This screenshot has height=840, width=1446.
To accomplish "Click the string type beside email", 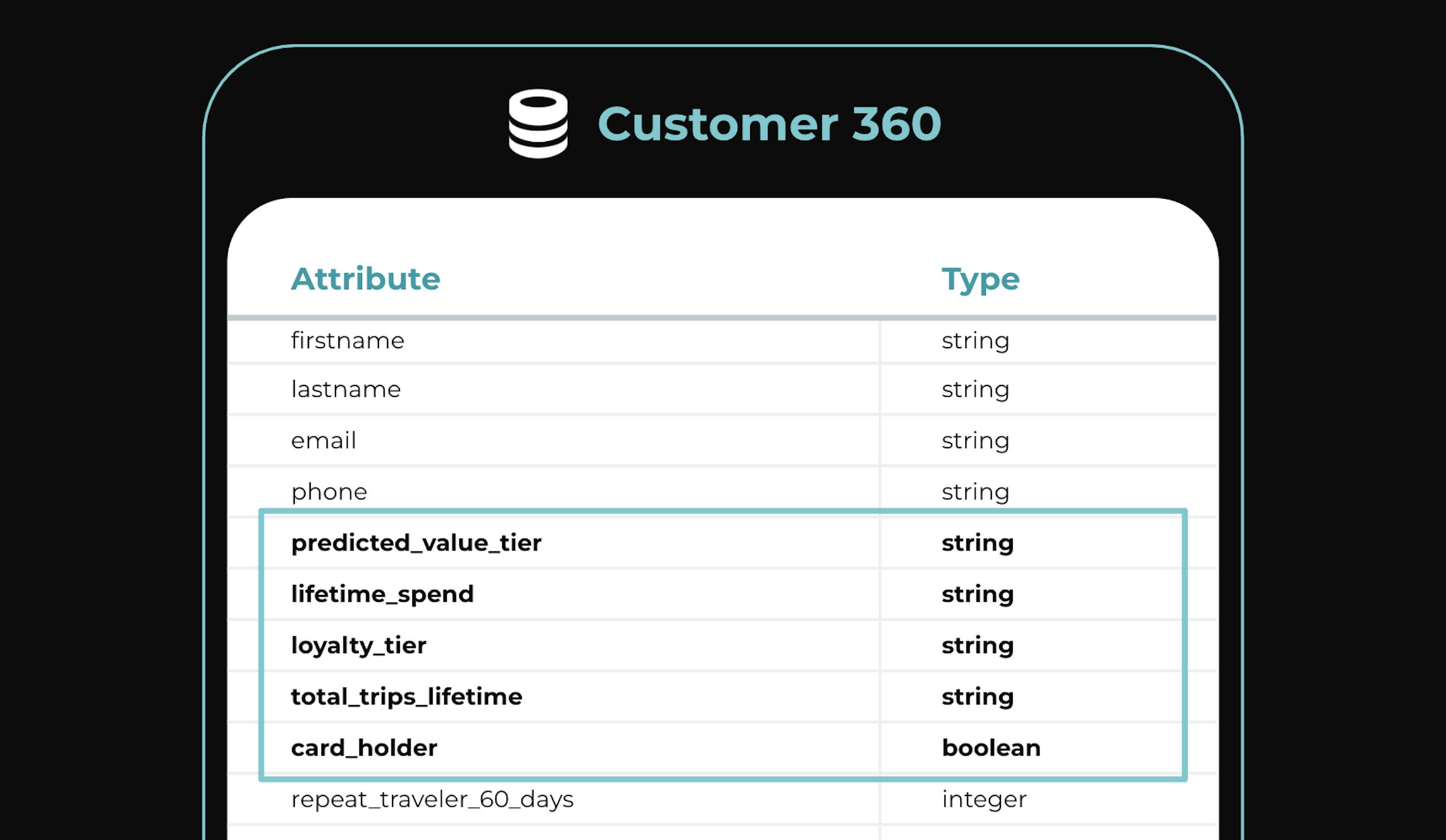I will [x=975, y=440].
